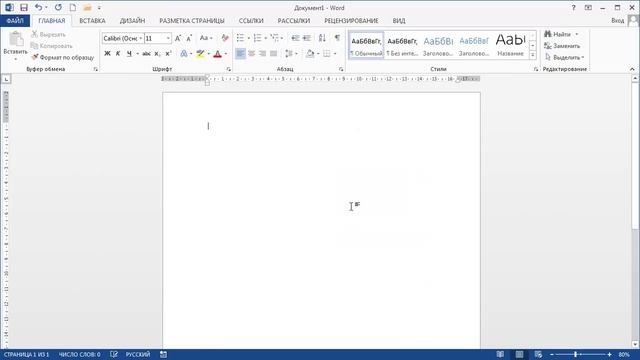Viewport: 640px width, 360px height.
Task: Toggle subscript formatting
Action: point(157,53)
